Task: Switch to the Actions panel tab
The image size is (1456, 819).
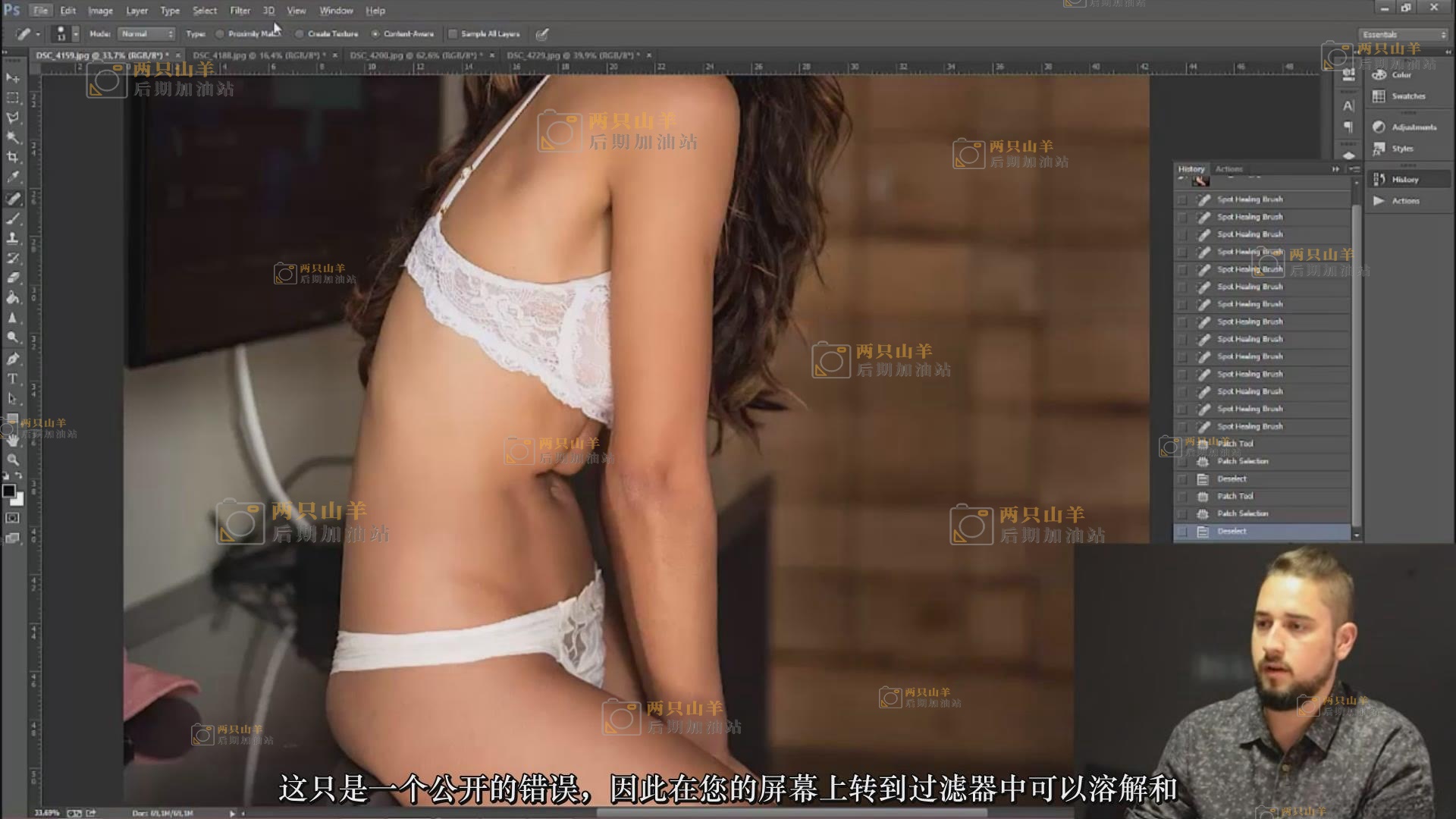Action: (1228, 169)
